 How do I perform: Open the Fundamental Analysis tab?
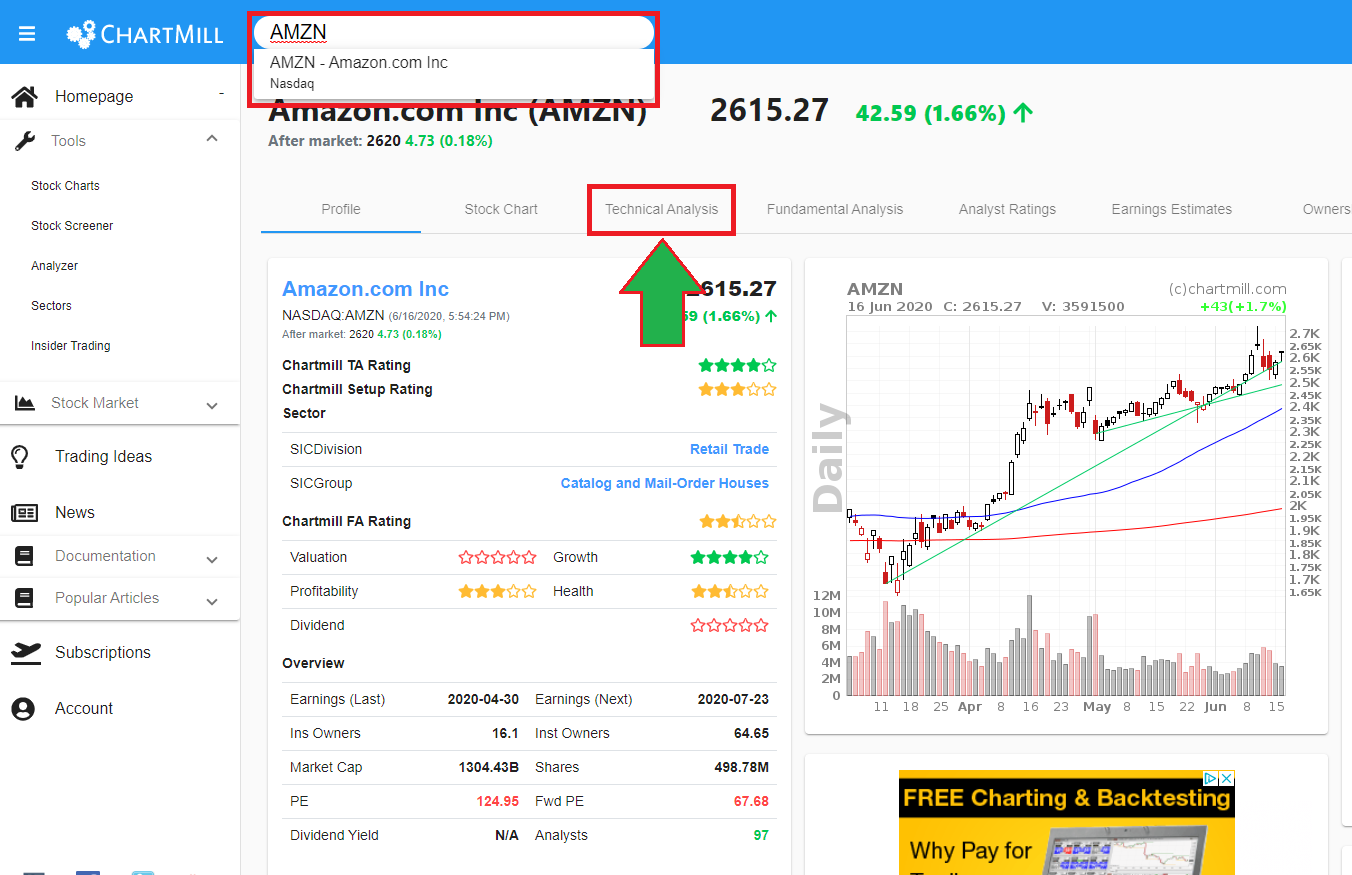[835, 209]
